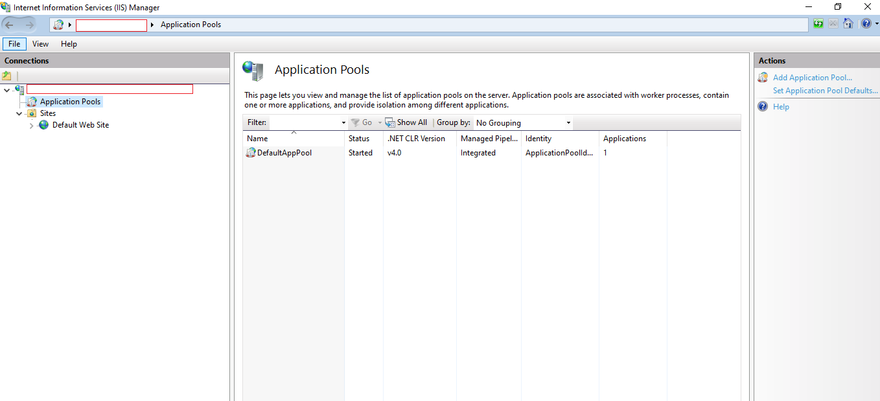Select the DefaultAppPool row

click(284, 153)
